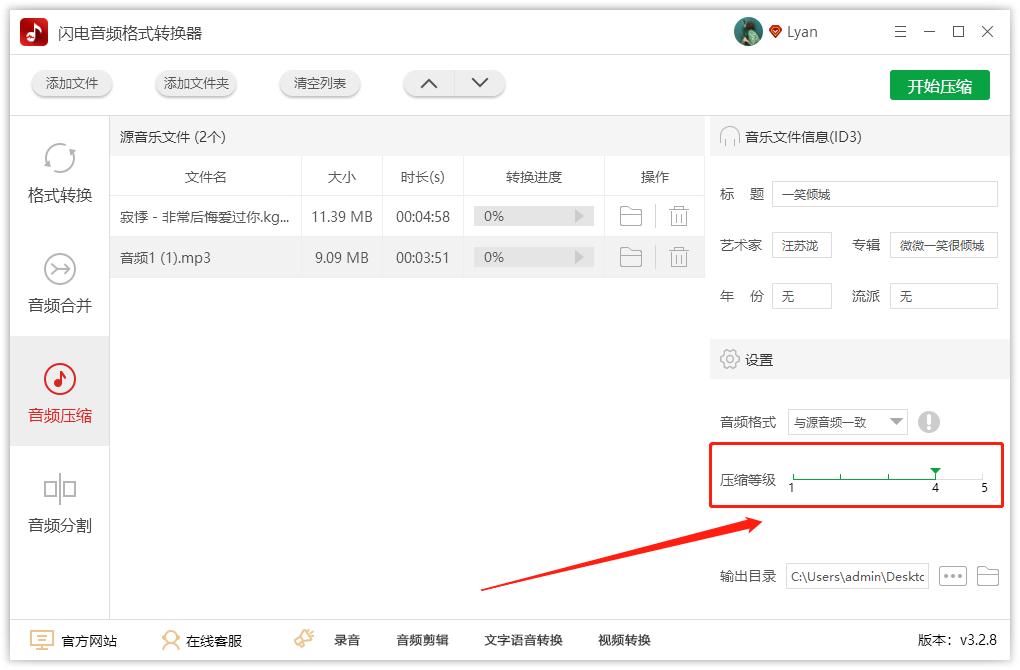Open the hamburger menu near window controls
Viewport: 1020px width, 670px height.
(x=899, y=31)
